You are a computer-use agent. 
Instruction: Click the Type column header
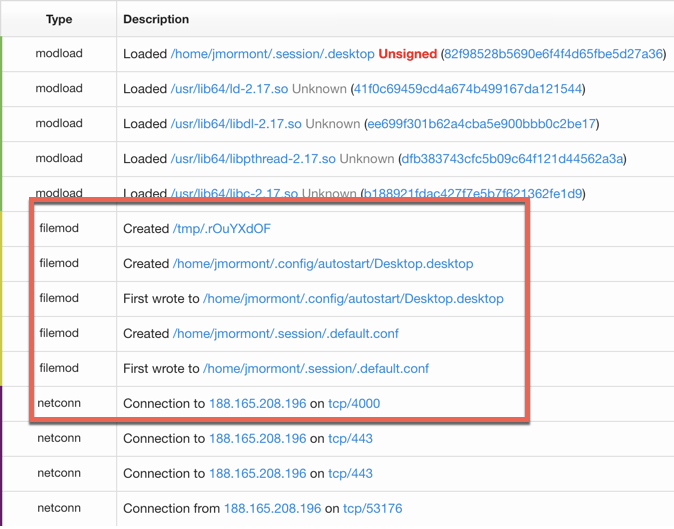click(x=59, y=19)
